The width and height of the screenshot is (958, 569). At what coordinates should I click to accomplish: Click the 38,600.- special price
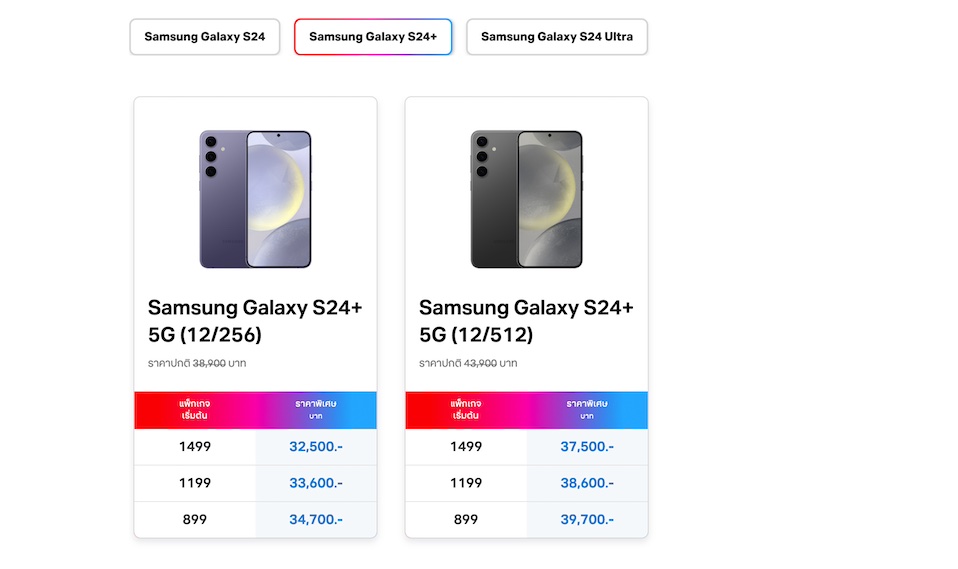click(587, 483)
